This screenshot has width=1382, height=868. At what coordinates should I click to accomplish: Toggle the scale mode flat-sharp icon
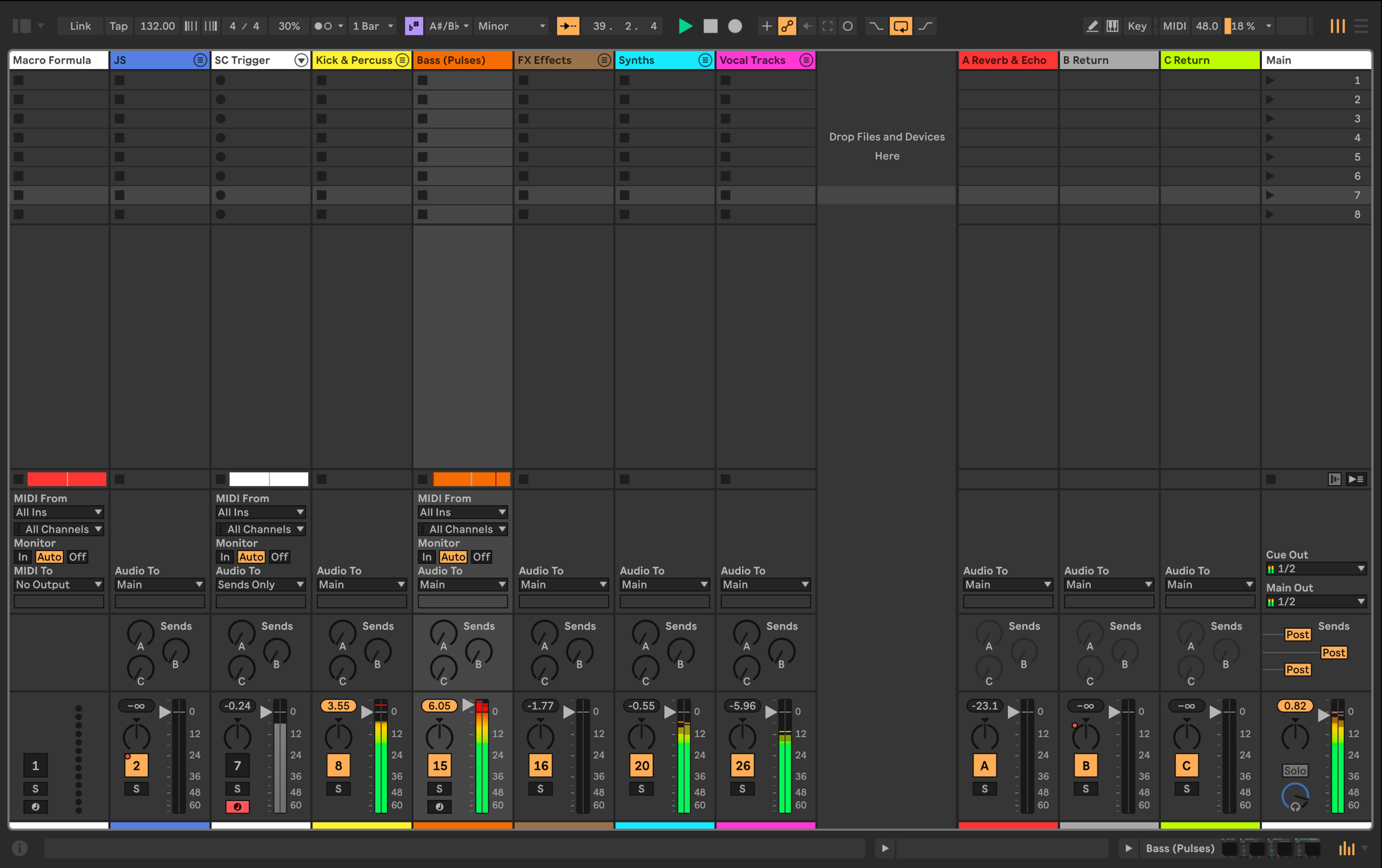click(413, 26)
